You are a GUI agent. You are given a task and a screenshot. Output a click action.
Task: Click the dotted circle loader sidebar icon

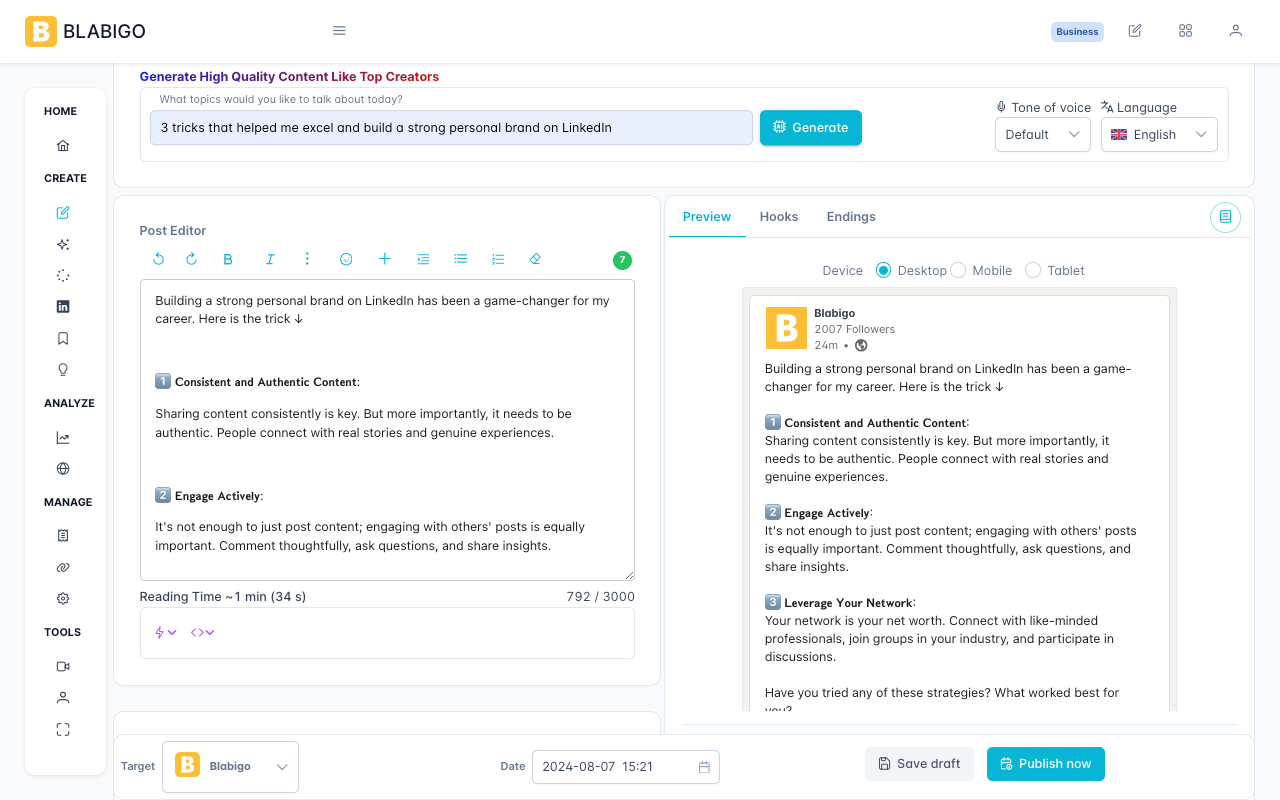click(x=63, y=275)
